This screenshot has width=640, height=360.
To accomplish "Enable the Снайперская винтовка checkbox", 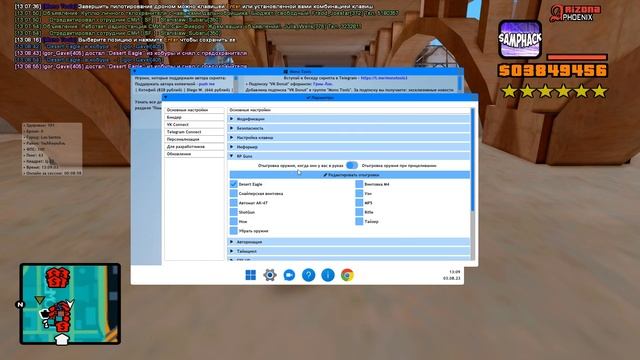I will [233, 193].
